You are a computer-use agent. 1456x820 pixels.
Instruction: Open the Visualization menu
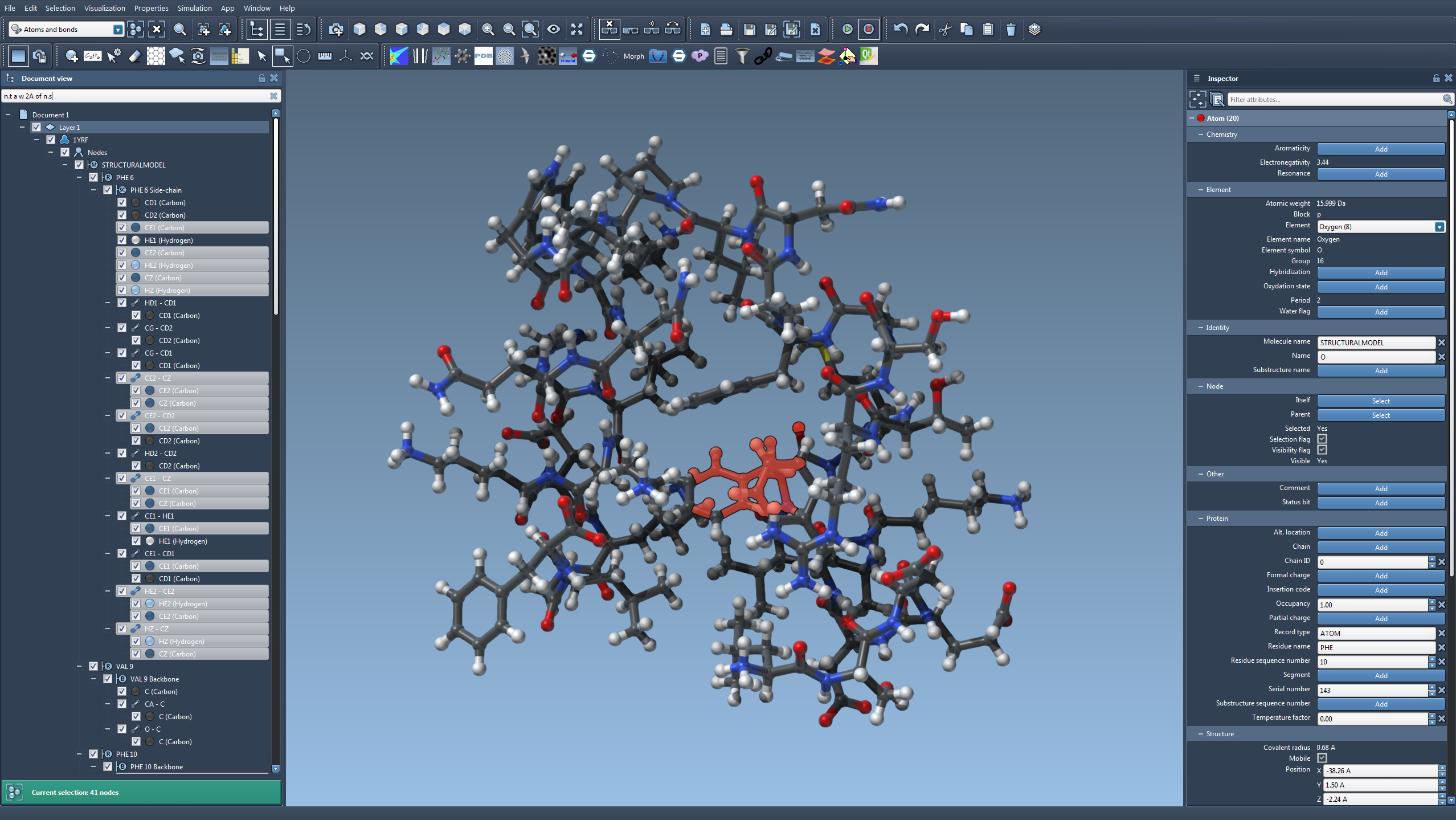(x=104, y=8)
